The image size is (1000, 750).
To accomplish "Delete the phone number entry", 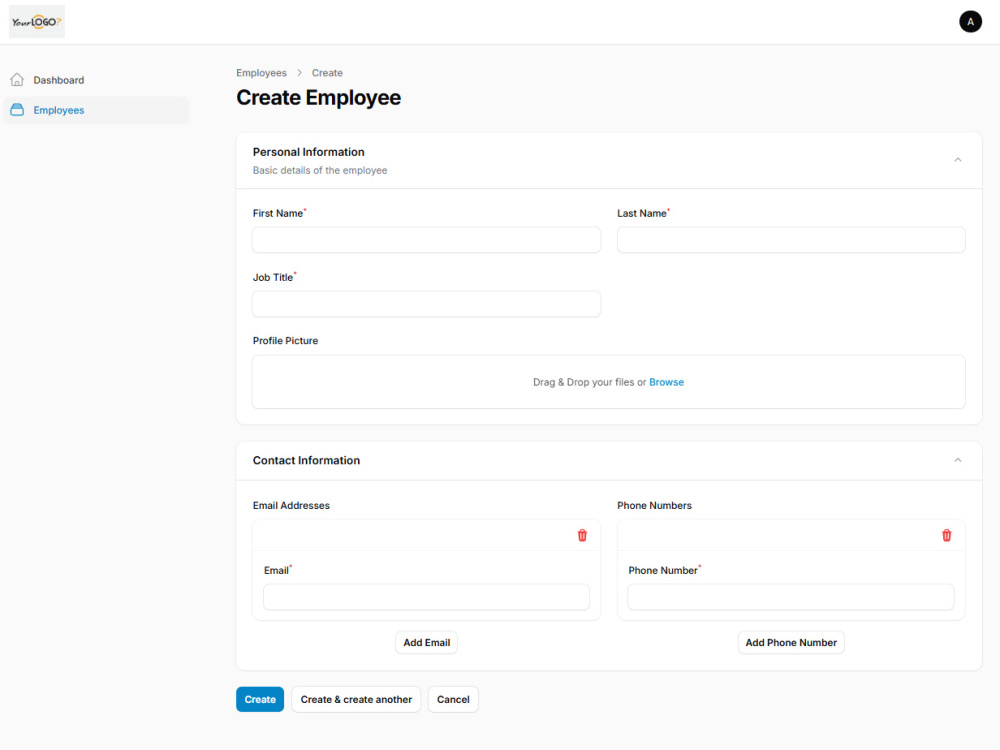I will (946, 535).
